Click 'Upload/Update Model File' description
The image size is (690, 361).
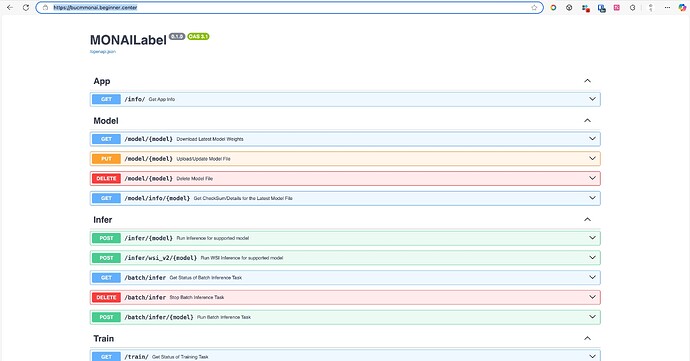203,159
